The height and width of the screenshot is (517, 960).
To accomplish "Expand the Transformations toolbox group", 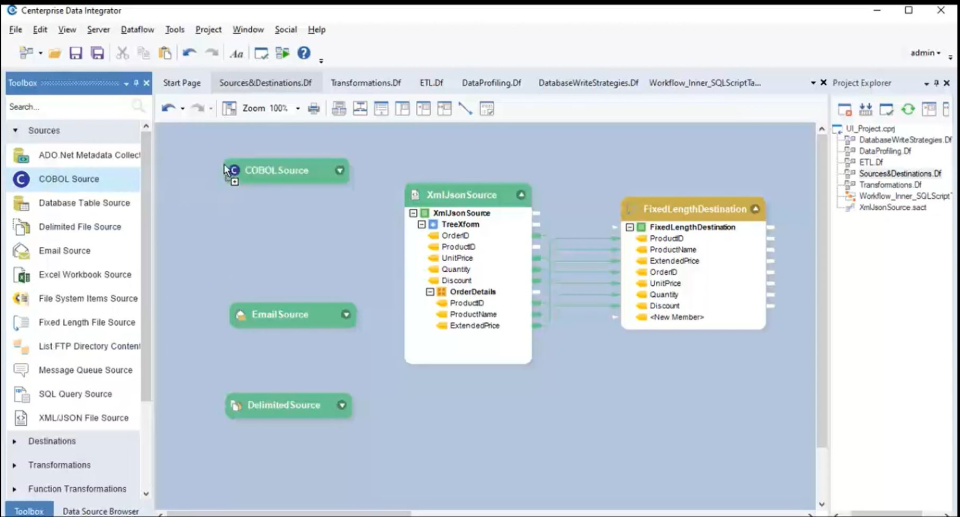I will pos(15,465).
